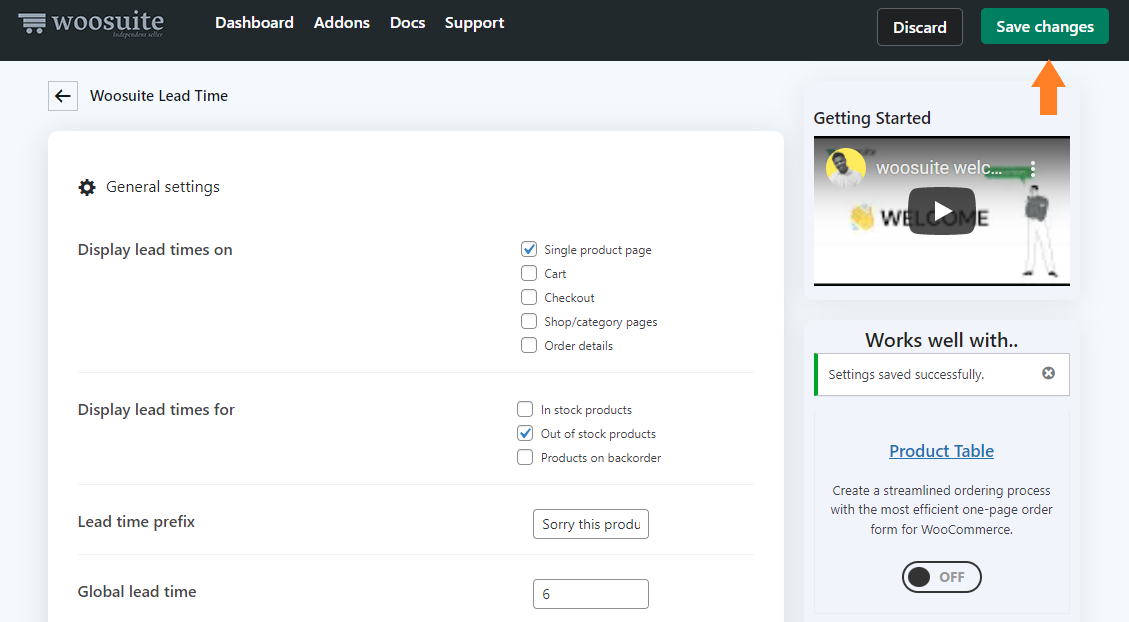The image size is (1129, 622).
Task: Uncheck Out of stock products
Action: pos(525,433)
